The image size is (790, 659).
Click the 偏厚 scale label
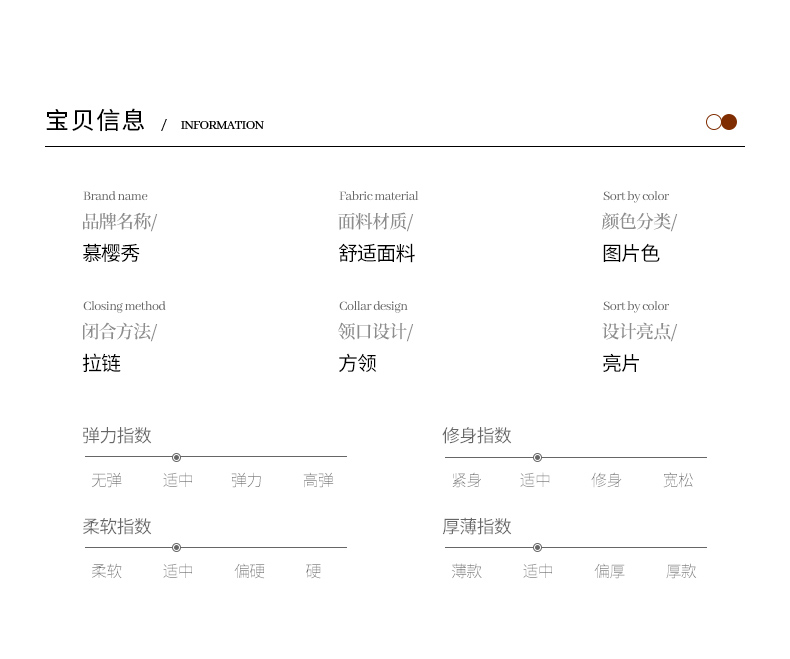(610, 571)
